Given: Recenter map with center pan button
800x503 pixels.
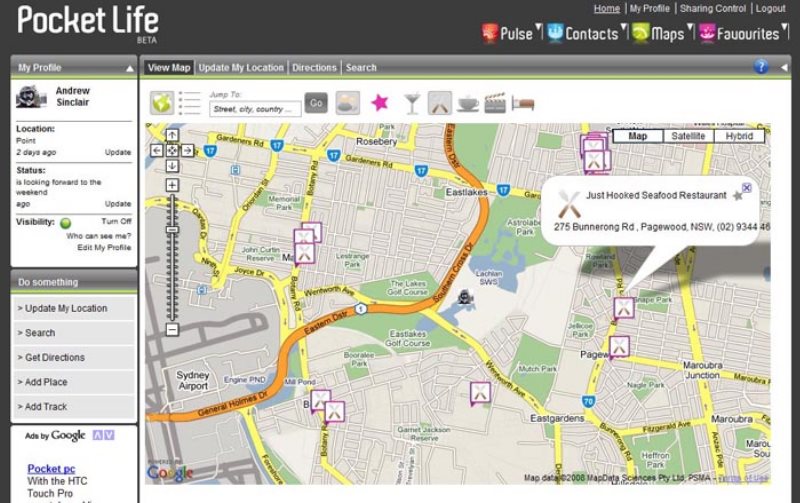Looking at the screenshot, I should 172,150.
